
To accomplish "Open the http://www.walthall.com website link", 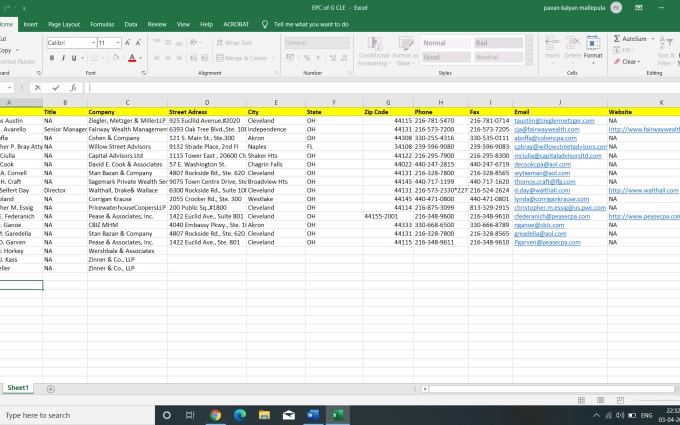I will point(644,190).
